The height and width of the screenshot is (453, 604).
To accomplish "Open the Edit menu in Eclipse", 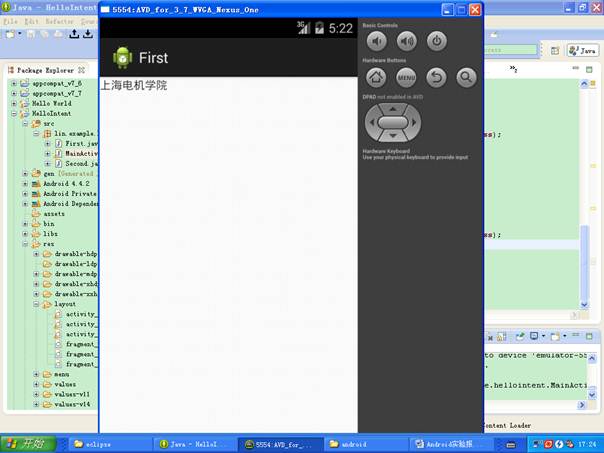I will click(32, 21).
